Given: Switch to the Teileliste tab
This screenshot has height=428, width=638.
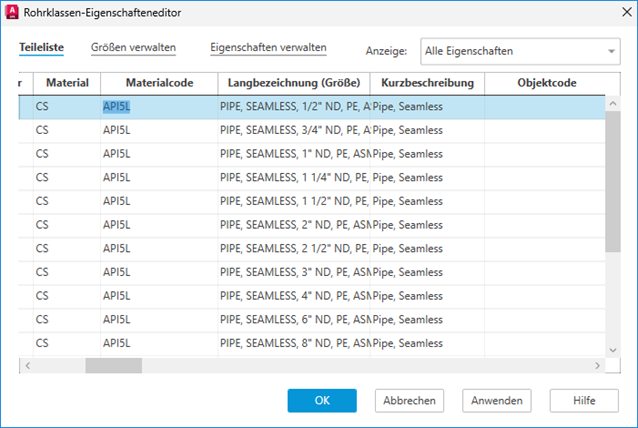Looking at the screenshot, I should pyautogui.click(x=41, y=48).
